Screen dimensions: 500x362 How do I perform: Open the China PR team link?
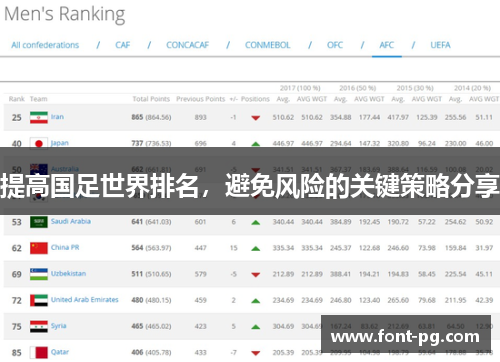point(65,247)
